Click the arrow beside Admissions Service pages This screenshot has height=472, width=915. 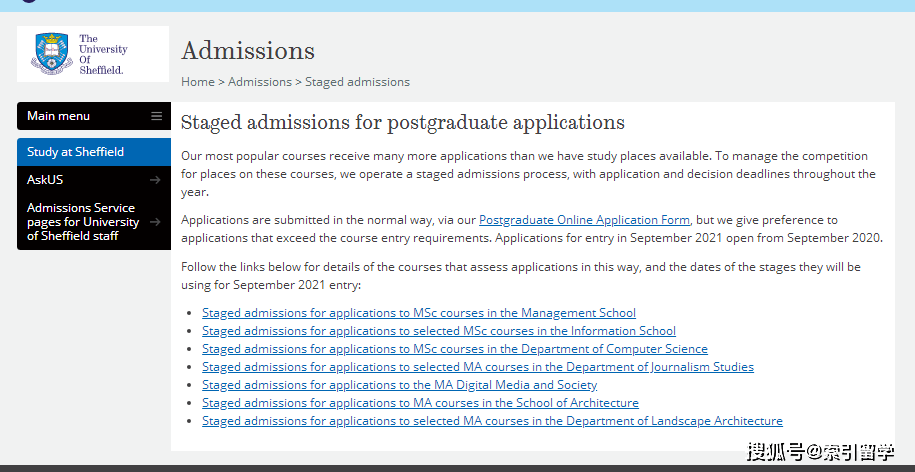pos(155,222)
